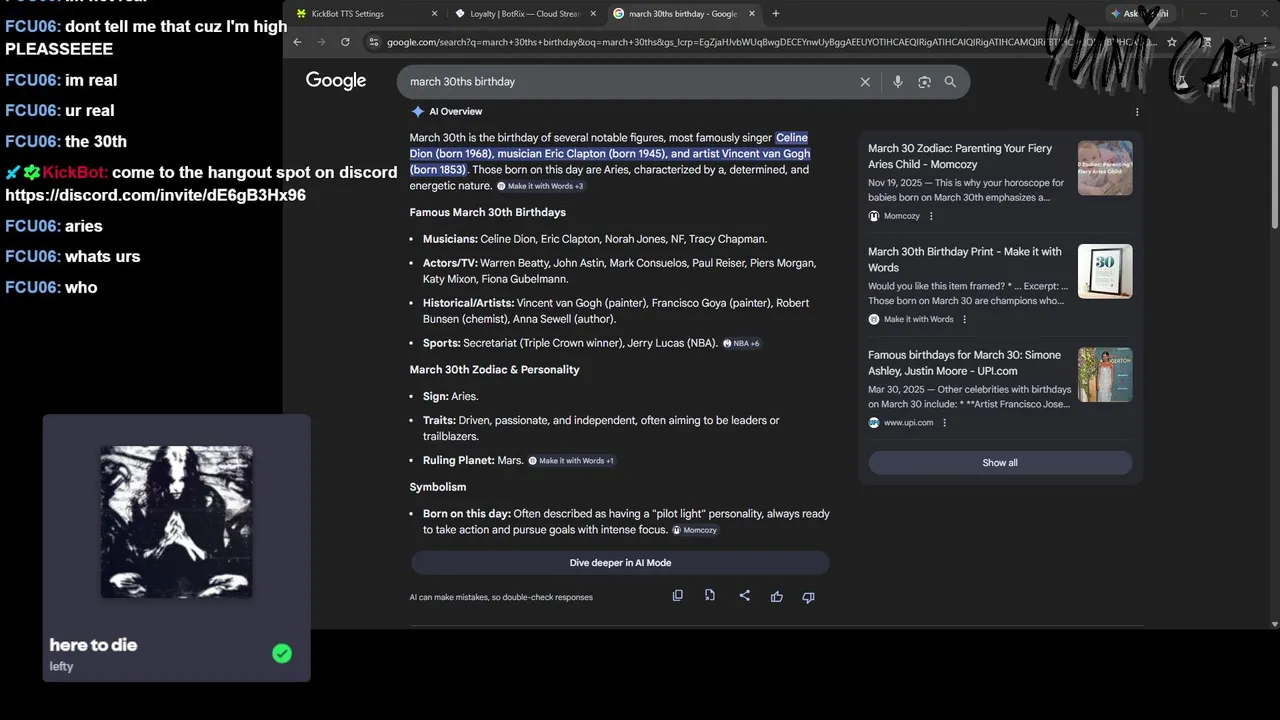Open the "Make it with Words +3" source chip
This screenshot has height=720, width=1280.
540,186
